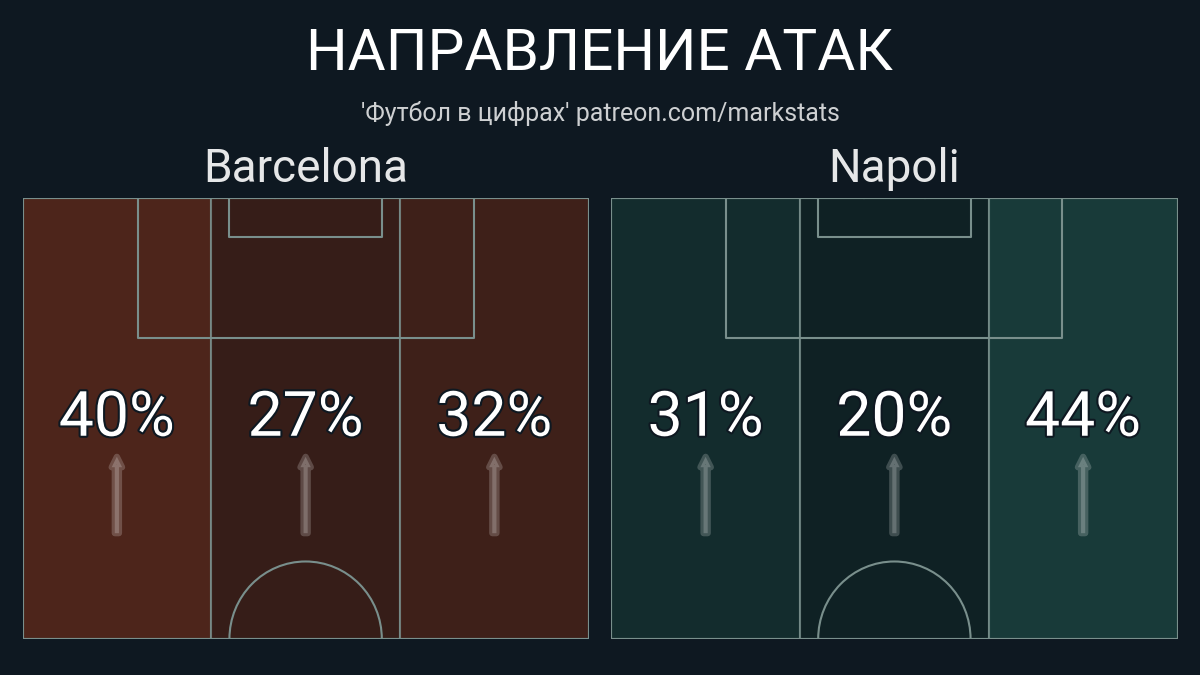The width and height of the screenshot is (1200, 675).
Task: Click the НАПРАВЛЕНИЕ АТАК title
Action: pyautogui.click(x=600, y=51)
